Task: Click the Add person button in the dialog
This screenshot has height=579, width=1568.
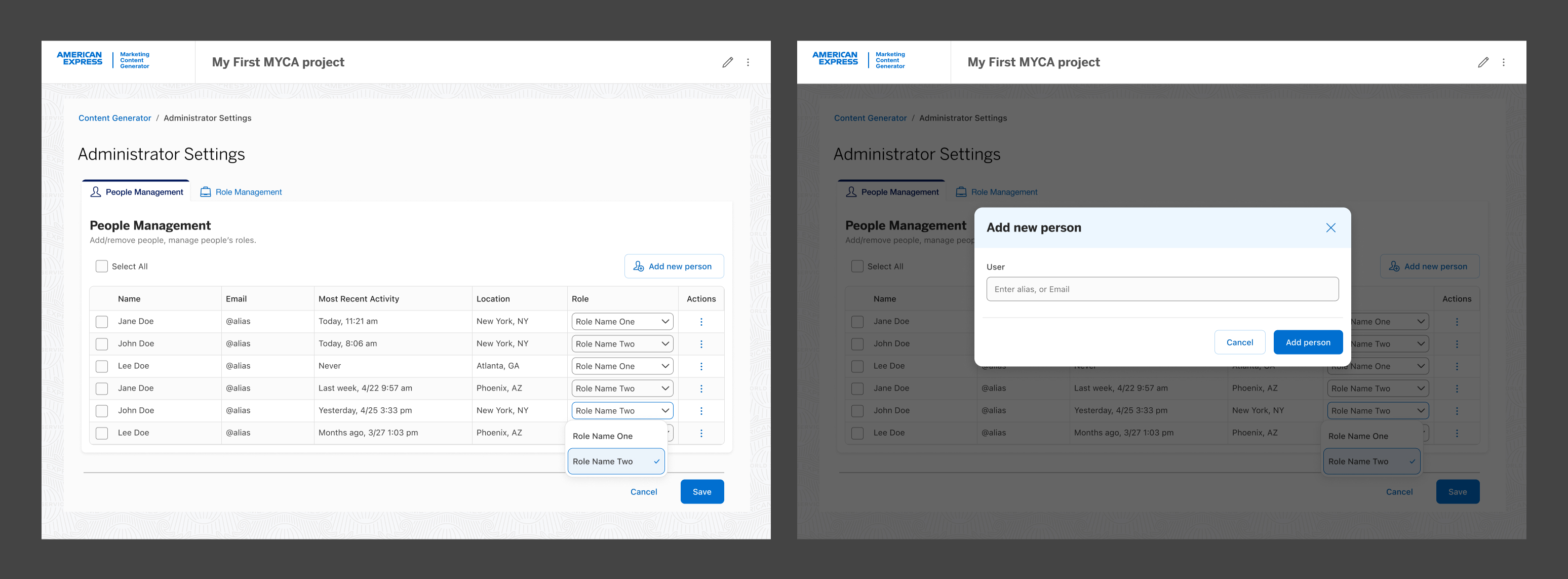Action: point(1308,341)
